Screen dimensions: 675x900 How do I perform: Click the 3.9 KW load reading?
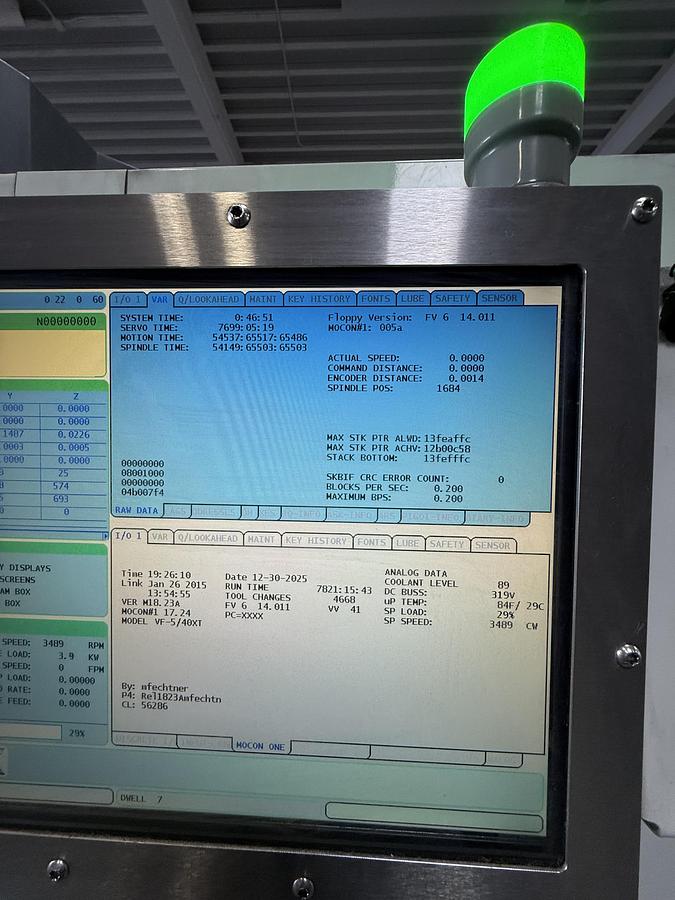79,655
